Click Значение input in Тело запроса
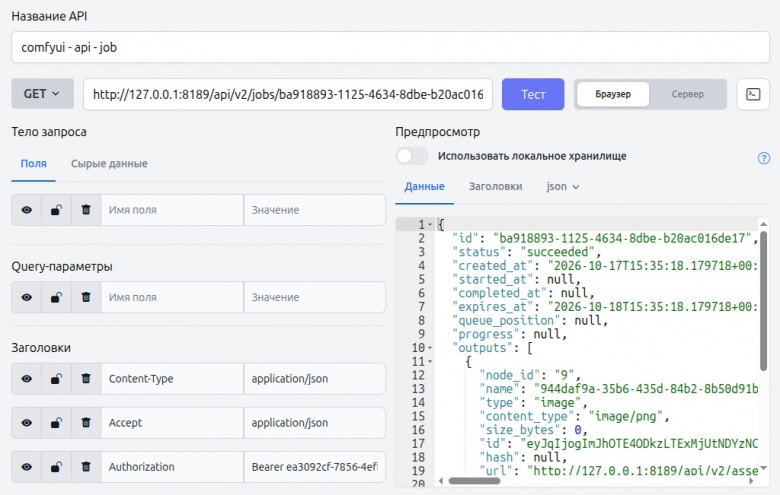This screenshot has width=780, height=495. click(314, 210)
